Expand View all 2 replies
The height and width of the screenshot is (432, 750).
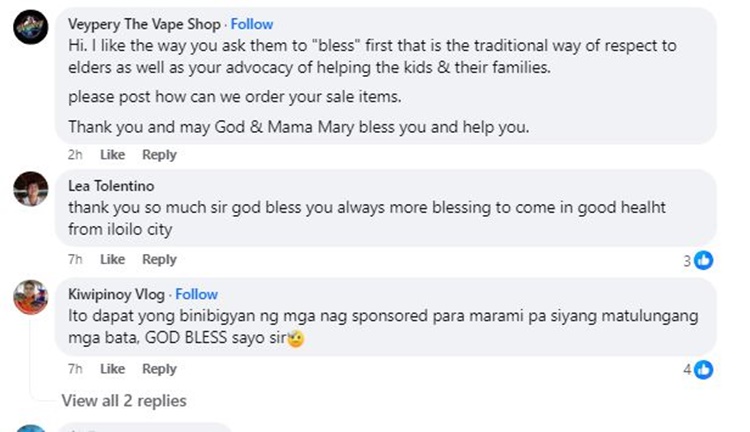point(124,400)
